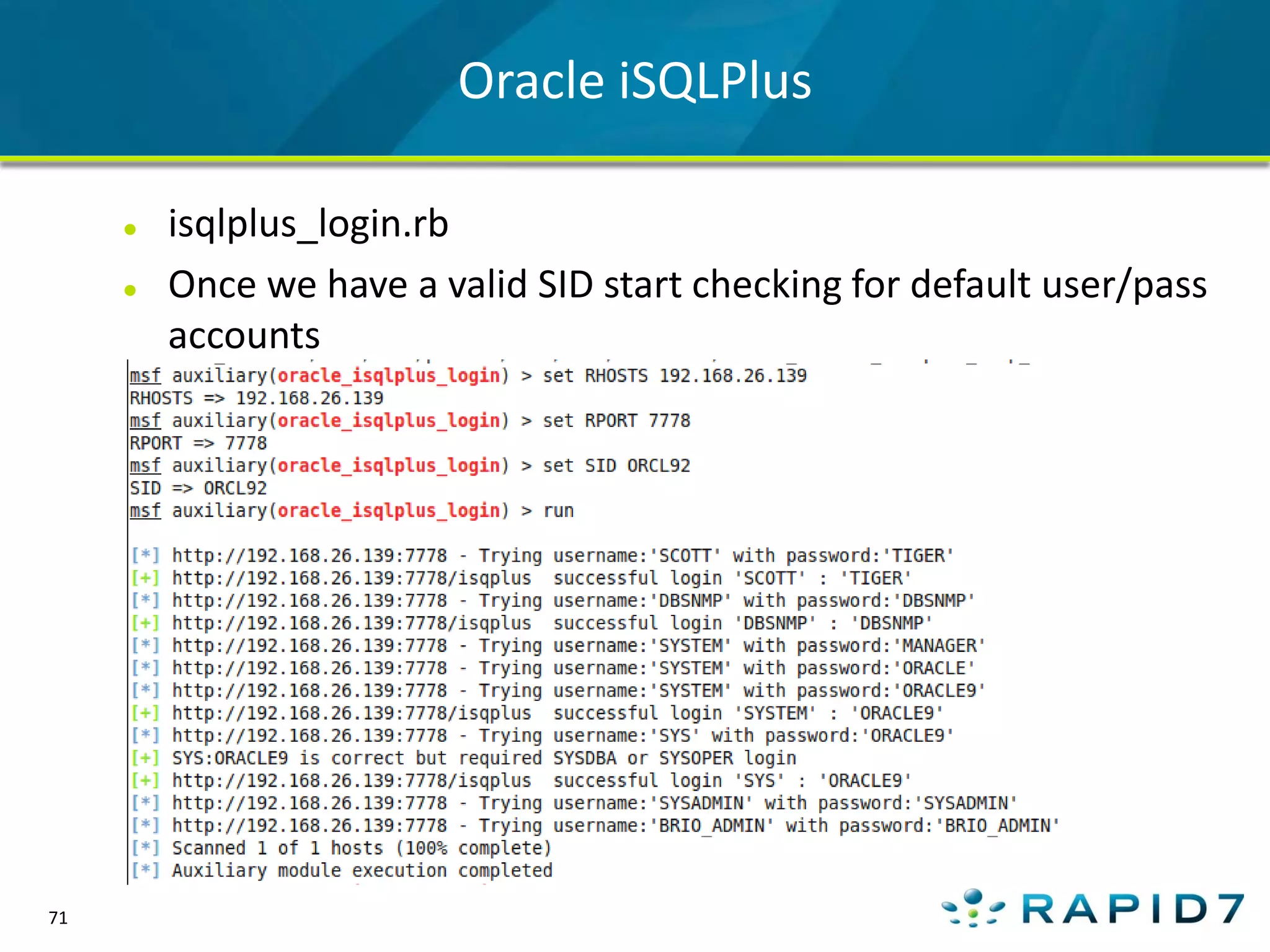Click the output 'RPORT => 7778'
Screen dimensions: 1270x952
(x=198, y=443)
